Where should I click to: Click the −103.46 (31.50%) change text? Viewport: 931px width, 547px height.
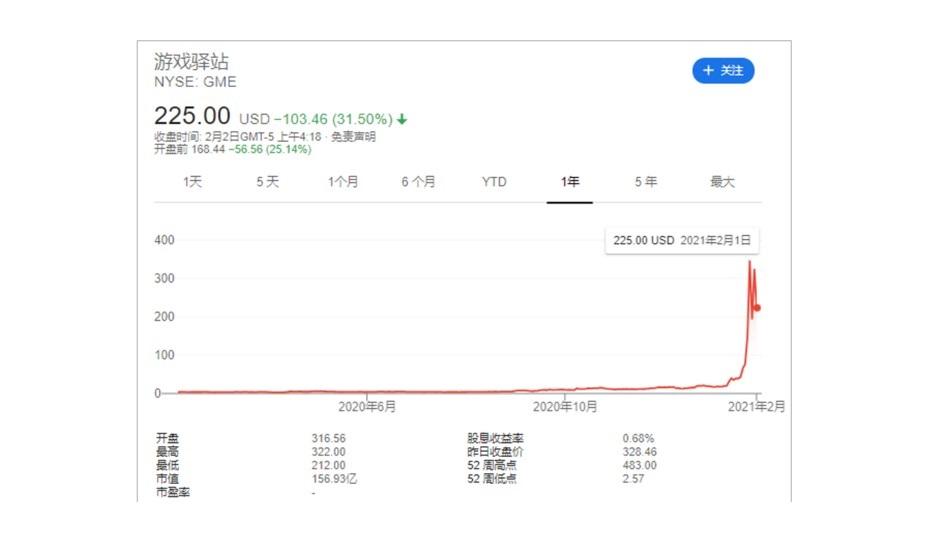(333, 119)
